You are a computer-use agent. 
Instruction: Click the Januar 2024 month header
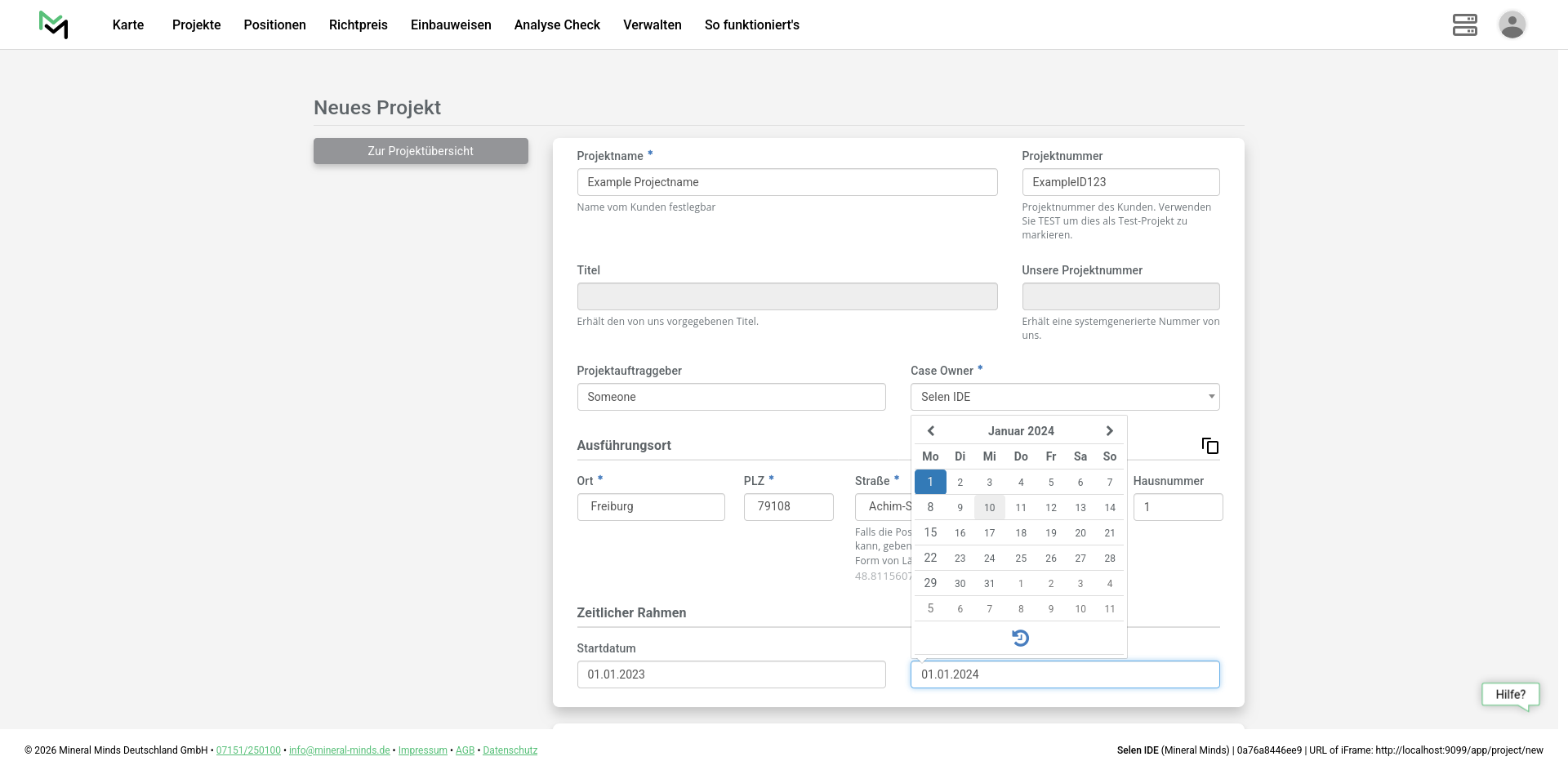coord(1020,431)
